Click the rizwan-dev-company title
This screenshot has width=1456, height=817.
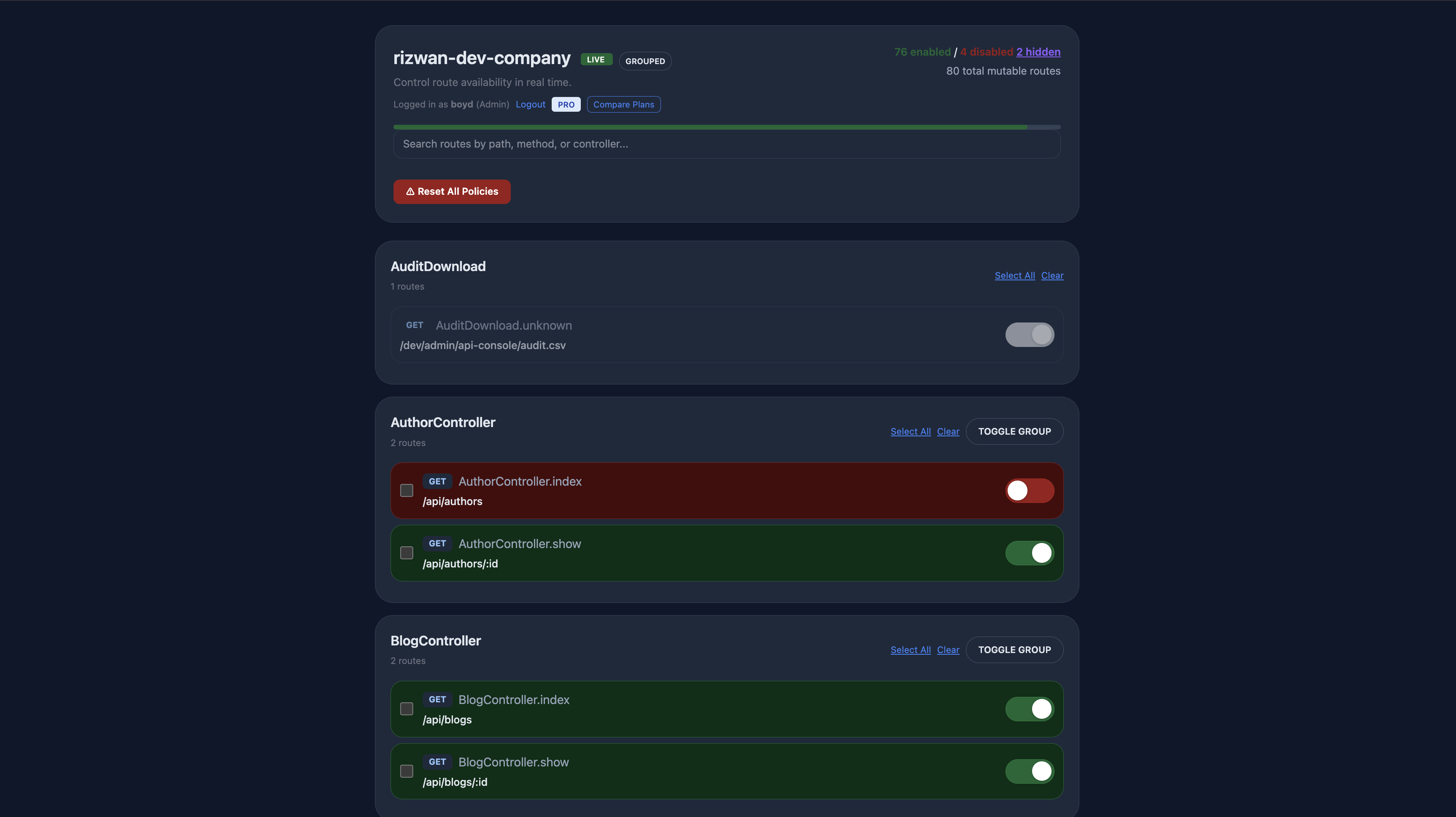[482, 58]
